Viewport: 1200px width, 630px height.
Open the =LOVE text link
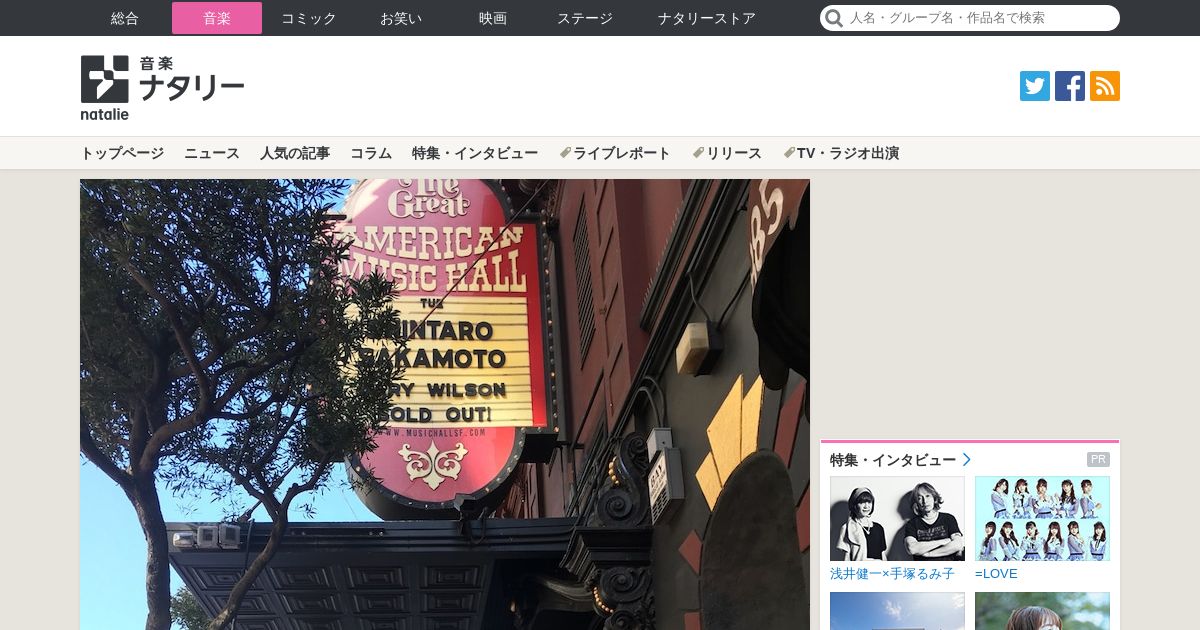click(996, 574)
